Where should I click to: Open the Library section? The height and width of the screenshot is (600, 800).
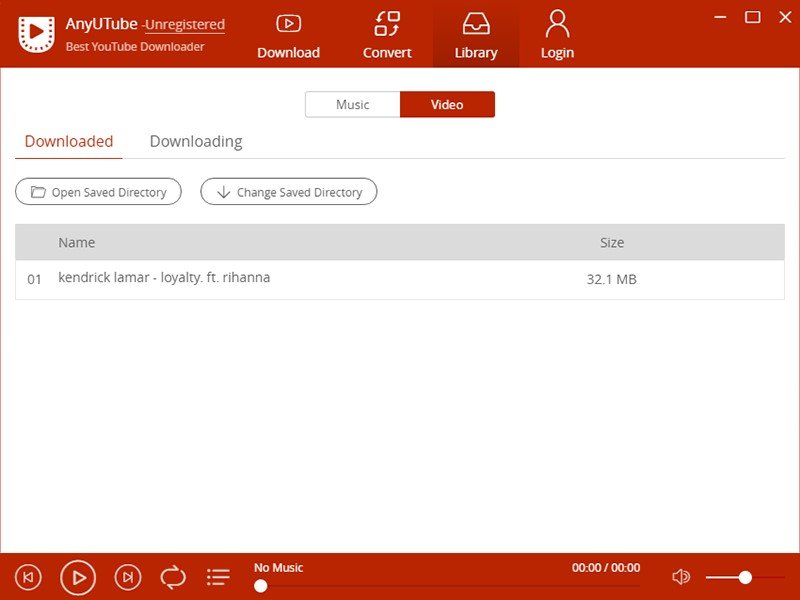476,36
